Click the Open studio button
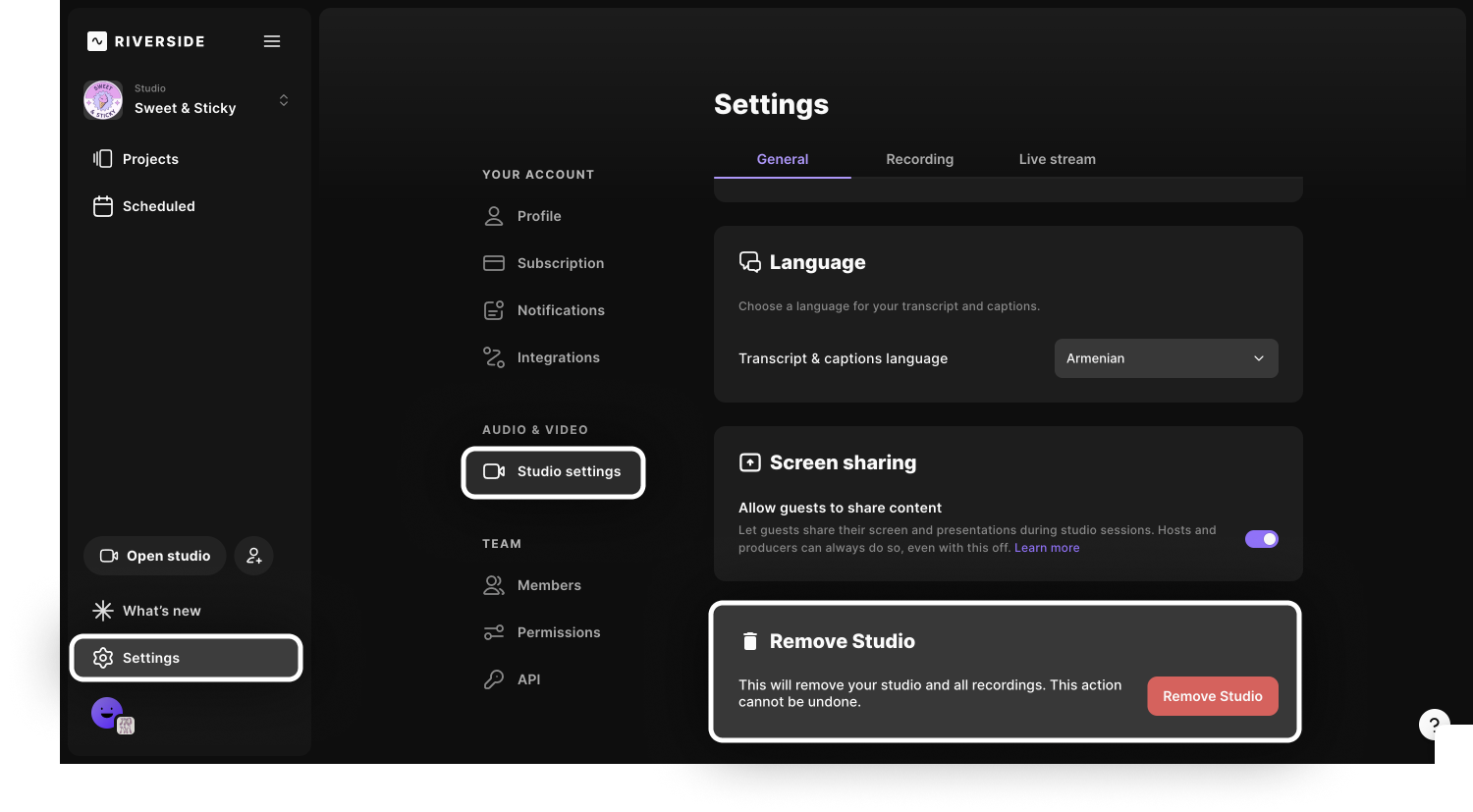This screenshot has width=1473, height=812. point(155,556)
